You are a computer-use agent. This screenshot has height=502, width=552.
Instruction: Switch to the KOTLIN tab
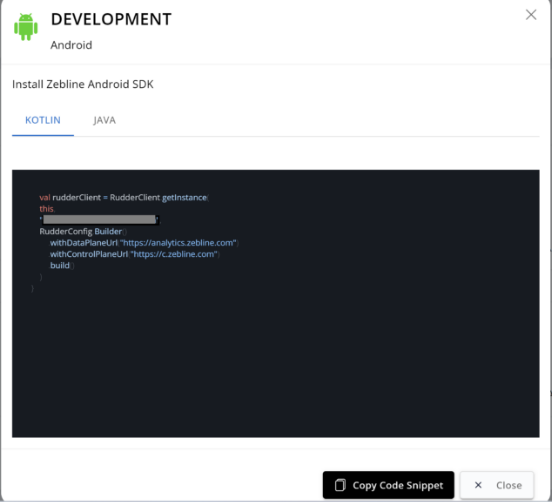(x=43, y=120)
